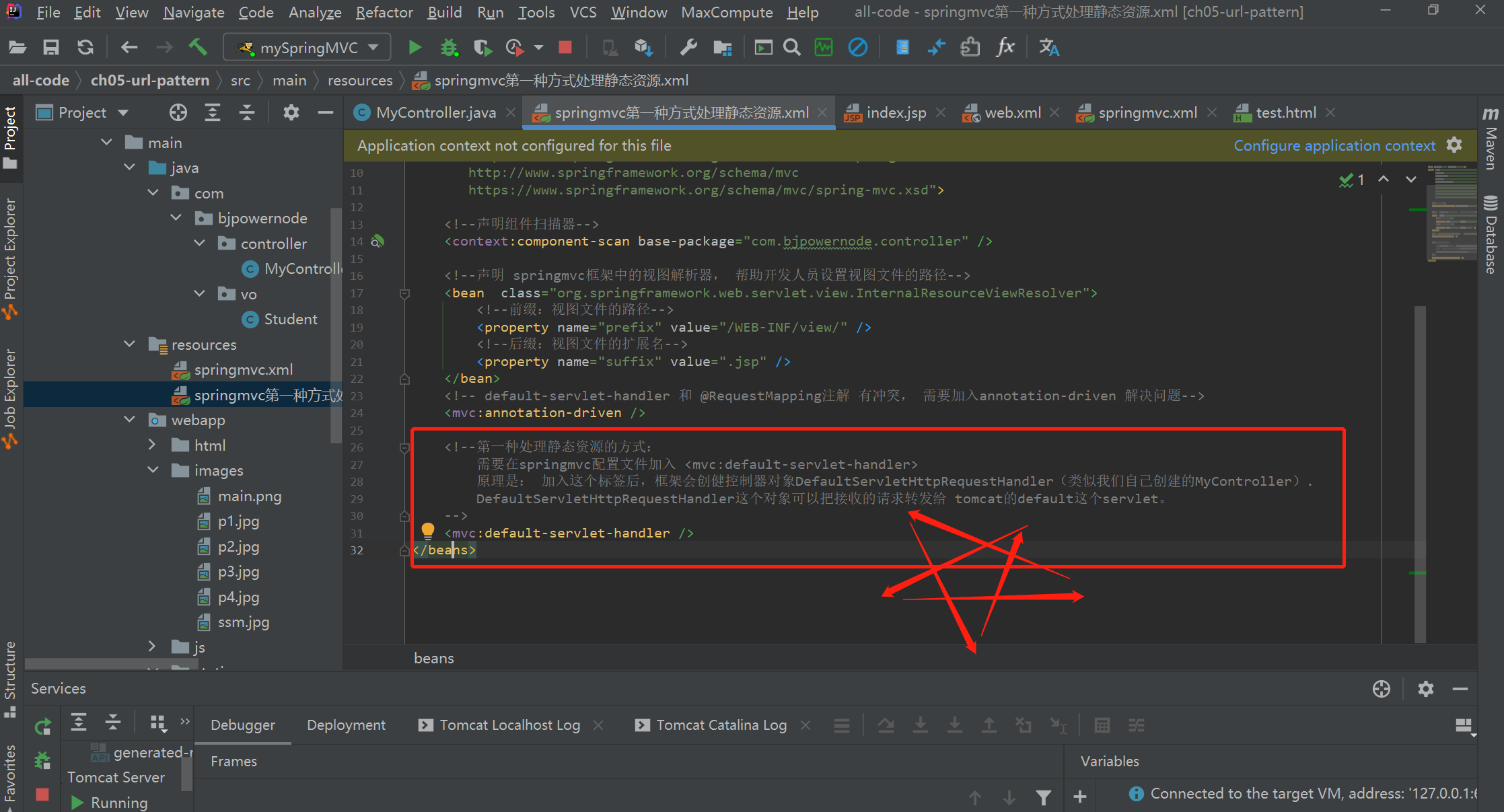Switch to the web.xml editor tab

tap(1011, 112)
